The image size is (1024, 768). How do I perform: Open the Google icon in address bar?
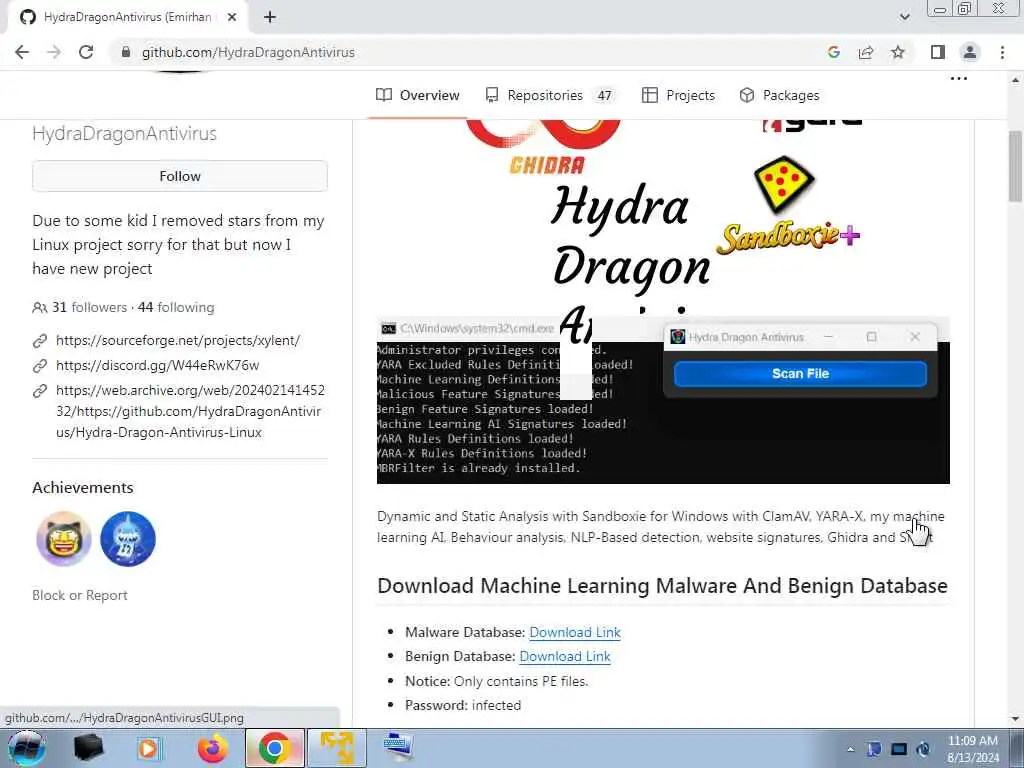(x=833, y=52)
